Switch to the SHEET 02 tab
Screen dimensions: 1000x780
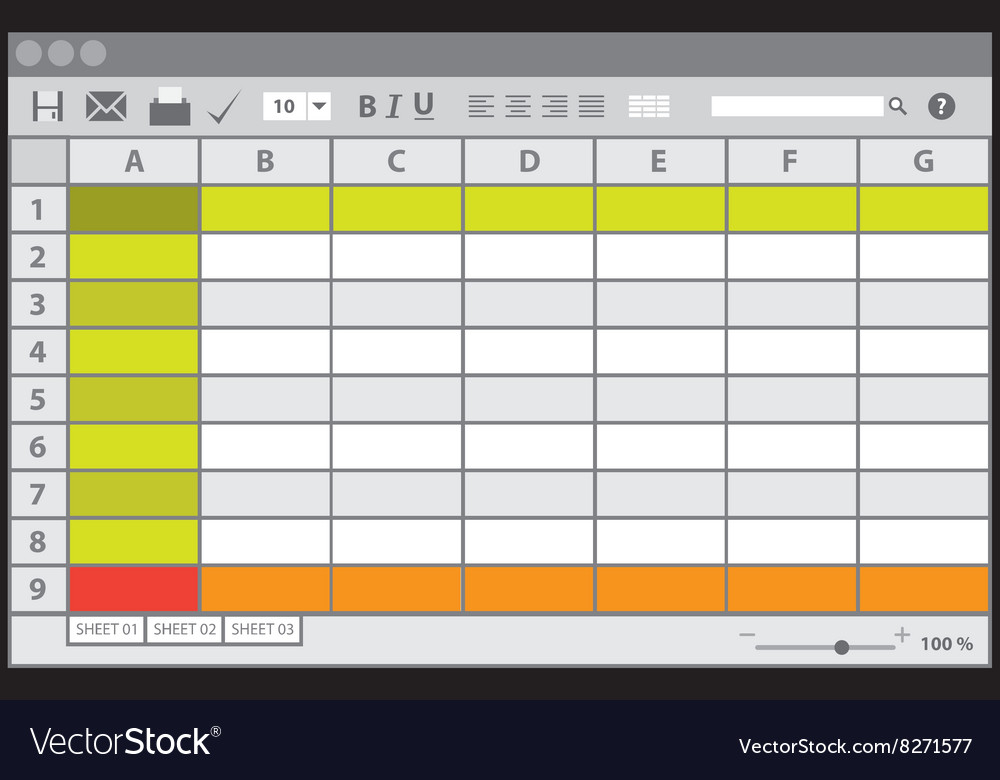tap(185, 629)
